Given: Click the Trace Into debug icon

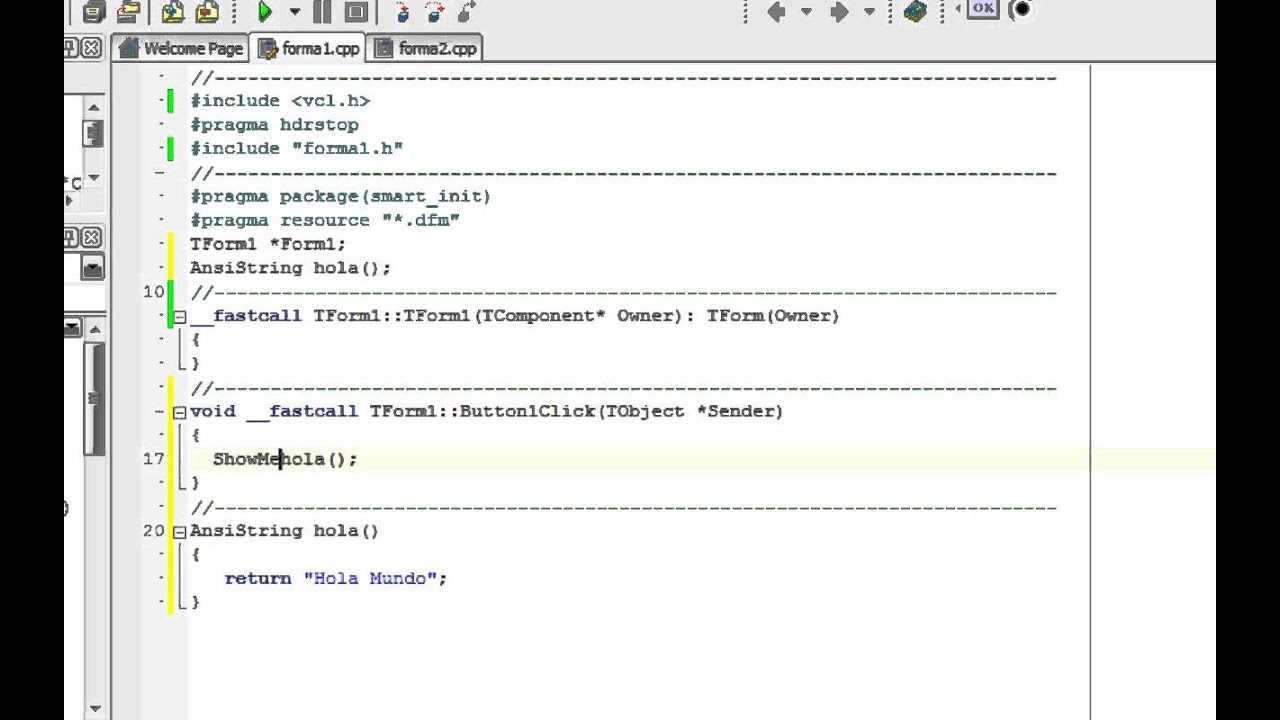Looking at the screenshot, I should [x=402, y=12].
